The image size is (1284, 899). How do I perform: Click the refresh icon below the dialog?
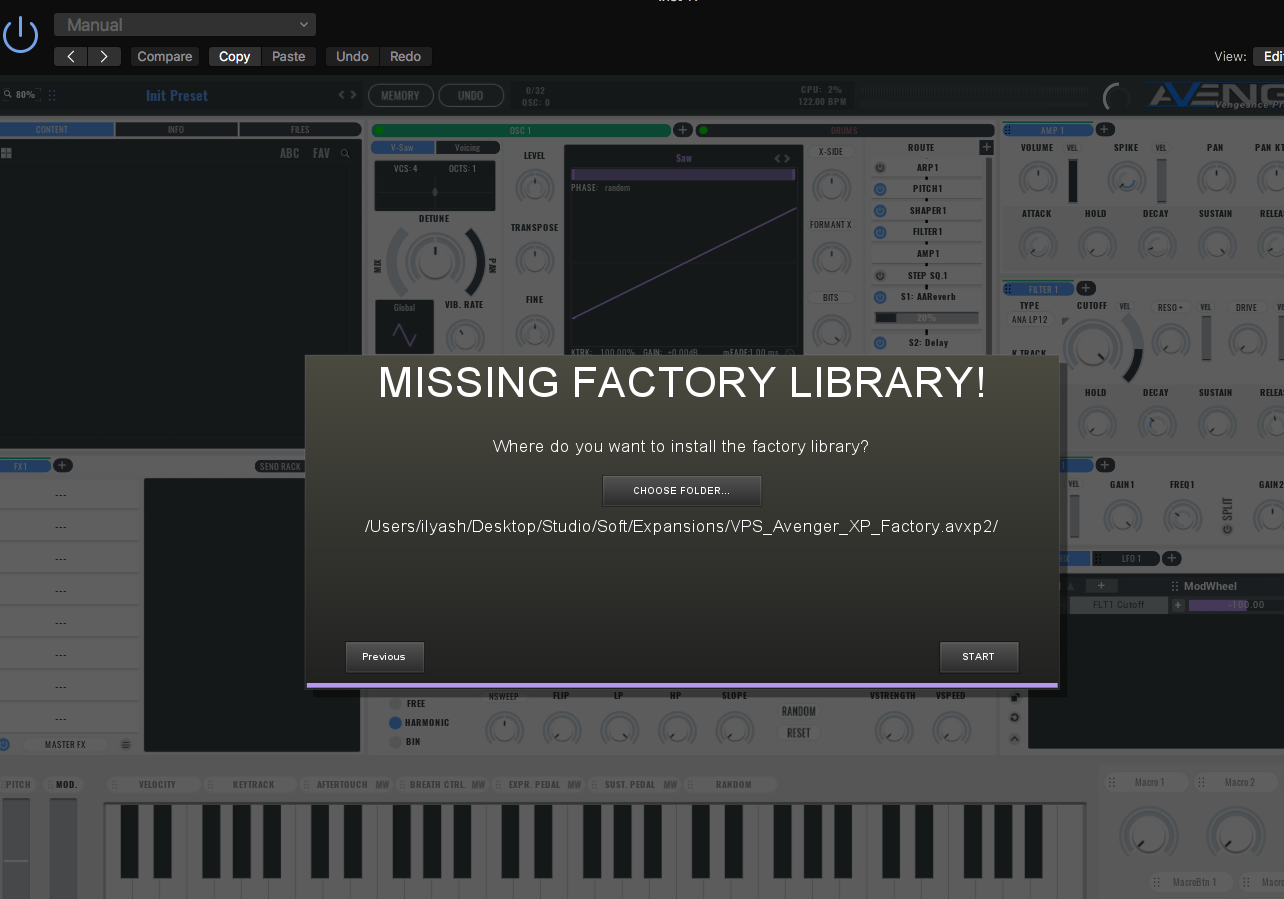point(1015,717)
